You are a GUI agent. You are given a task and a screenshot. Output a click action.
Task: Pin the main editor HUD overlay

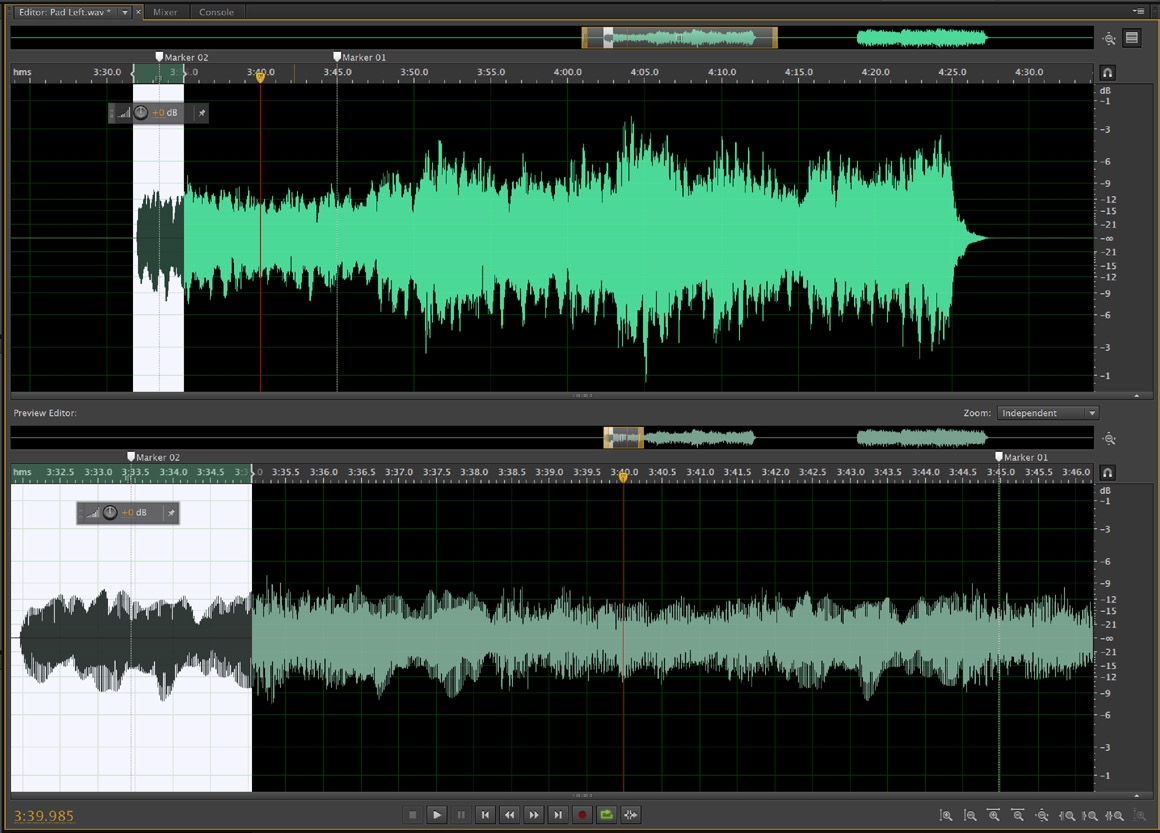coord(202,112)
